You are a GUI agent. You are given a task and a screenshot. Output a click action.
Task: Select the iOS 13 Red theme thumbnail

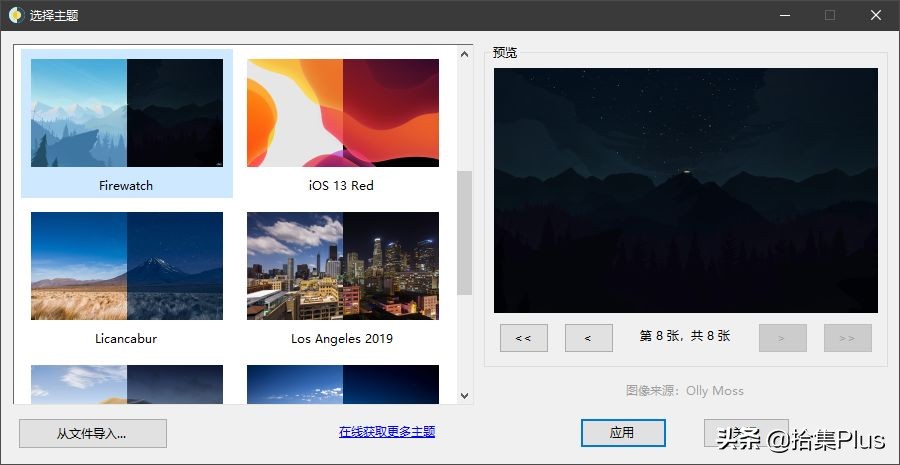[343, 113]
